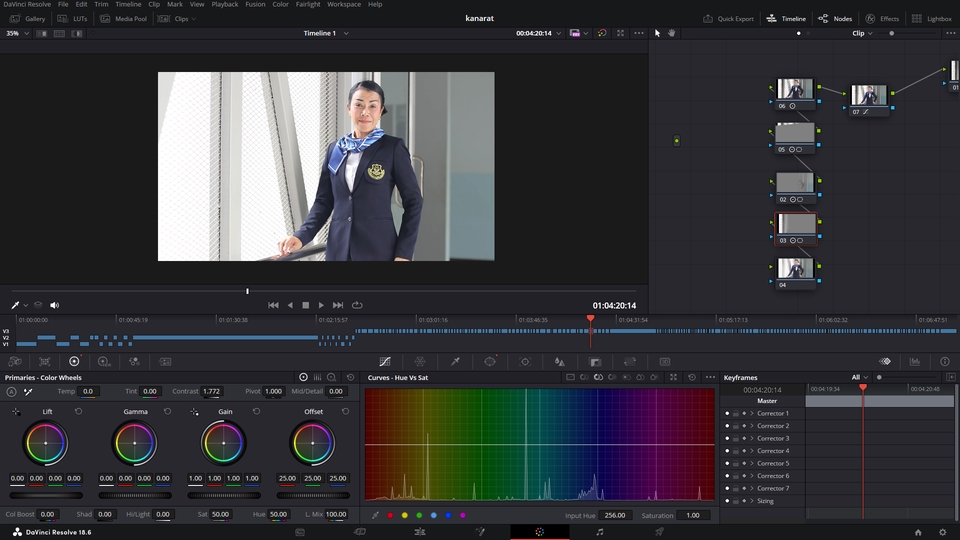Open the Playback menu
This screenshot has width=960, height=540.
click(225, 4)
